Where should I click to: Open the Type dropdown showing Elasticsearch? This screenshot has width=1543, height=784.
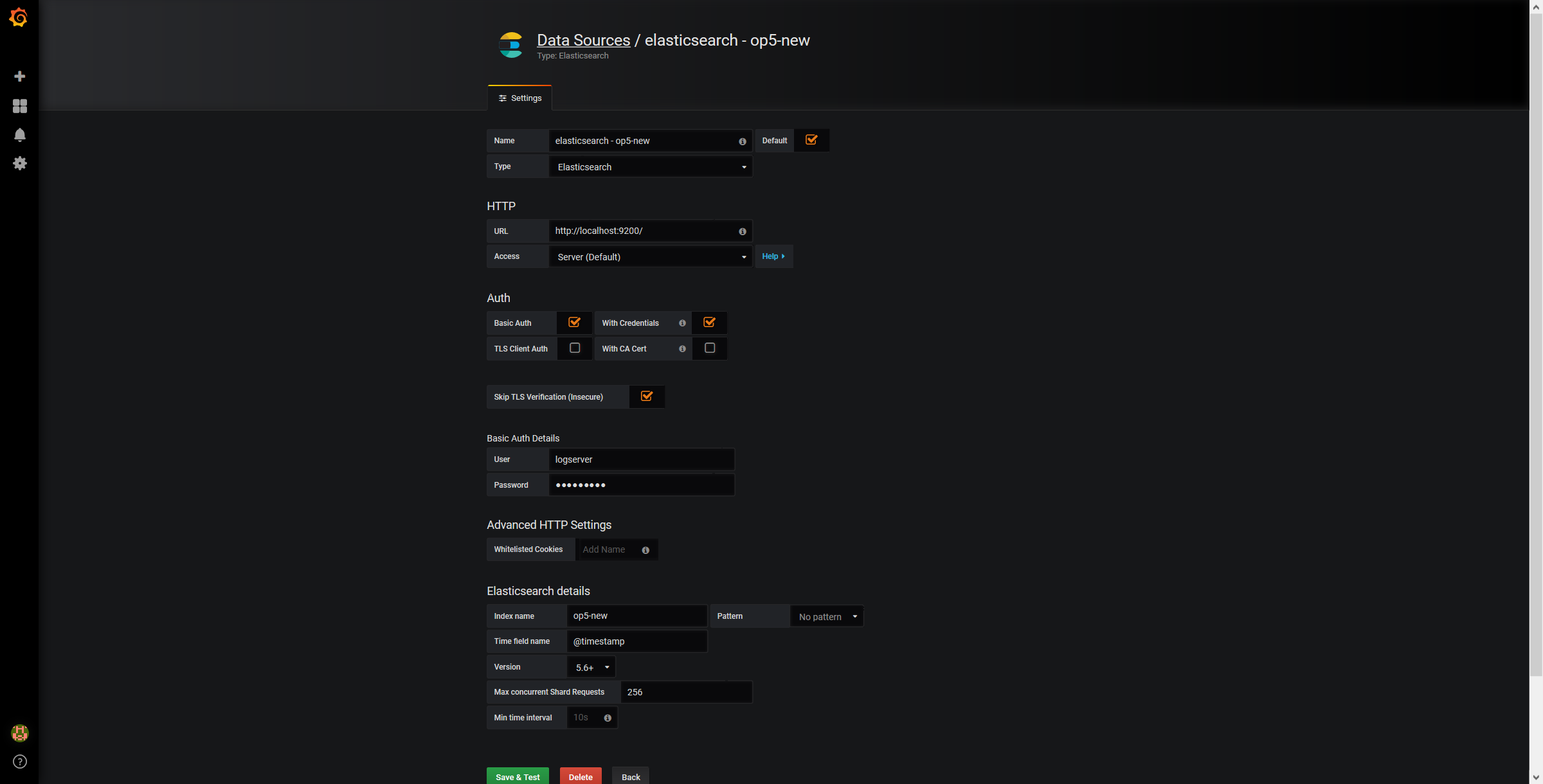651,167
